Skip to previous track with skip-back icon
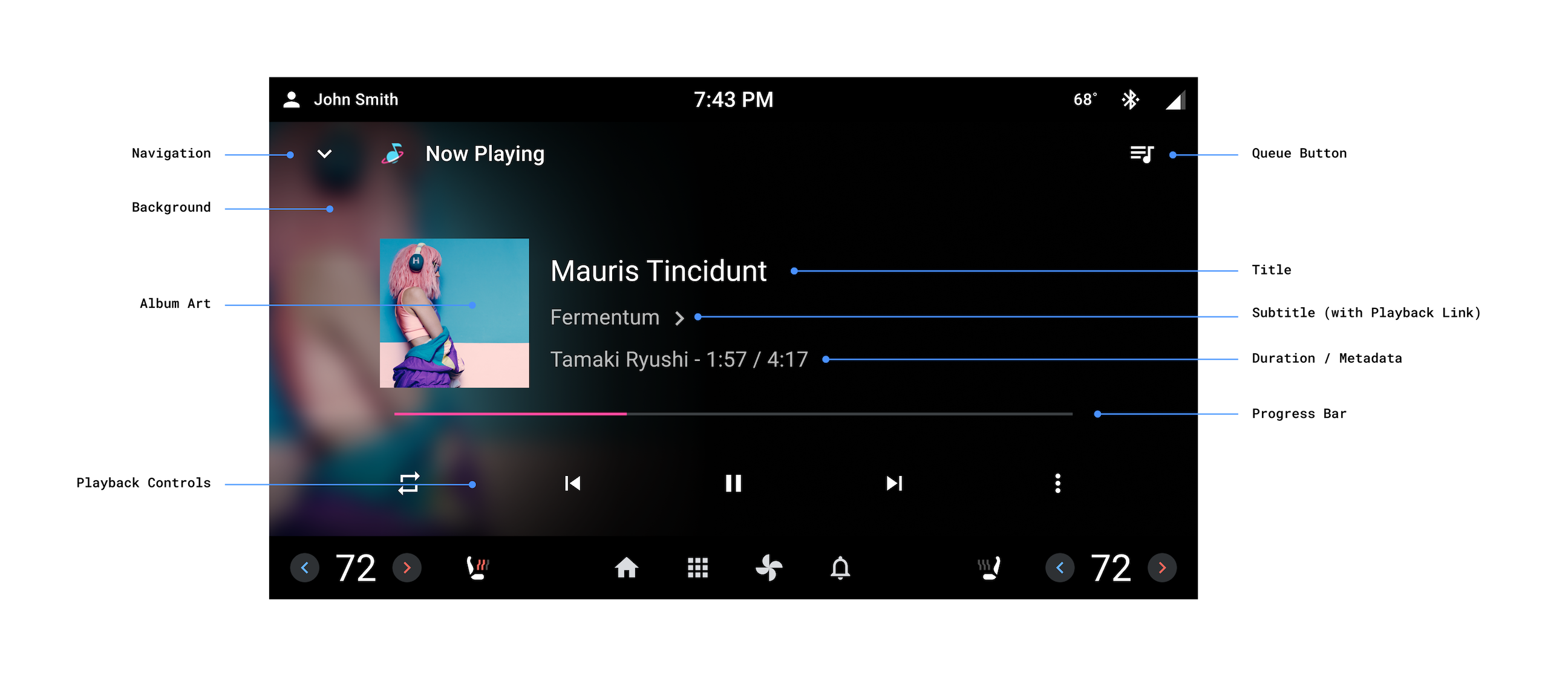 (x=571, y=483)
